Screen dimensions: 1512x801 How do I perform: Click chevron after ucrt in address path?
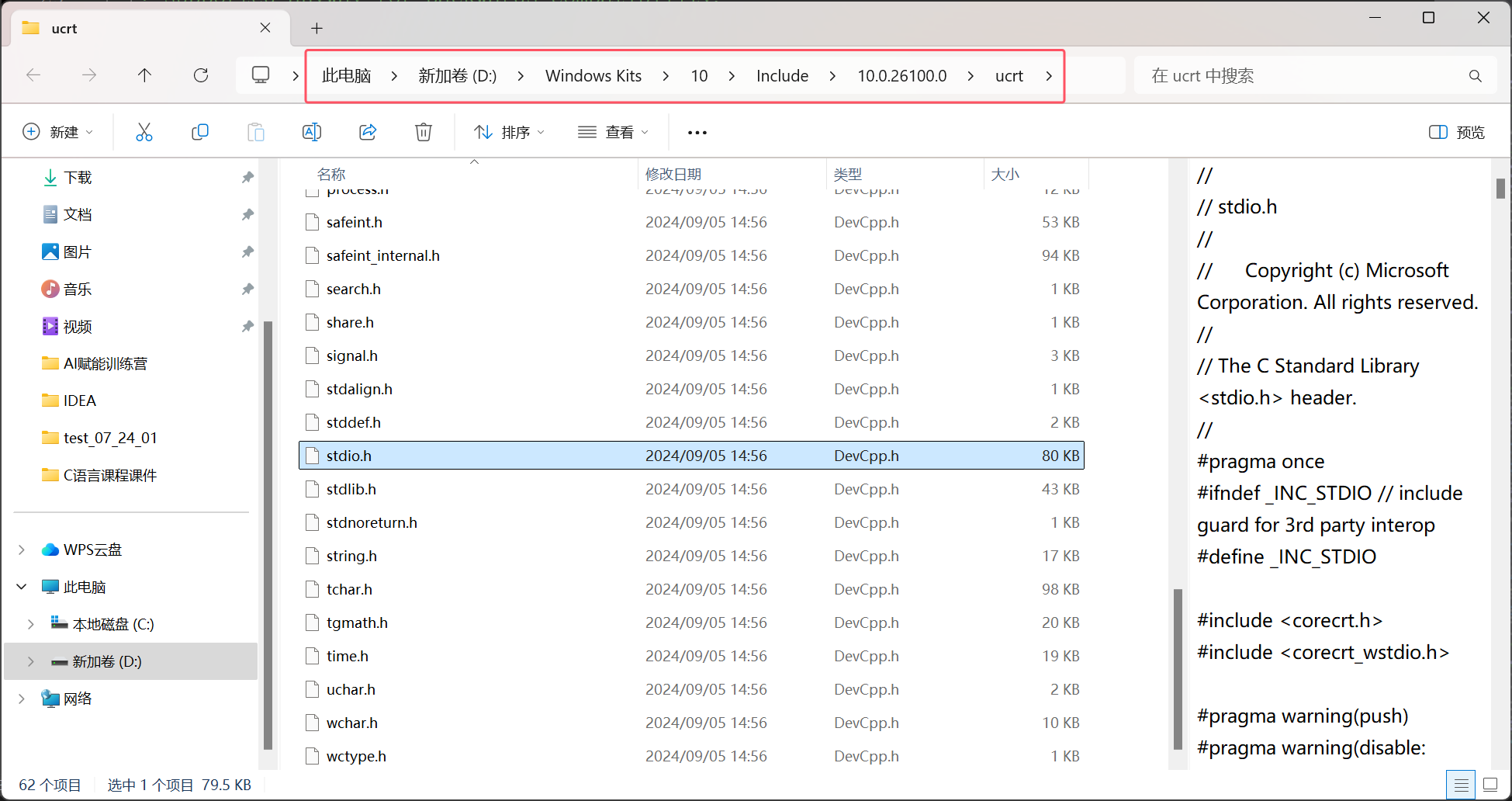point(1049,76)
